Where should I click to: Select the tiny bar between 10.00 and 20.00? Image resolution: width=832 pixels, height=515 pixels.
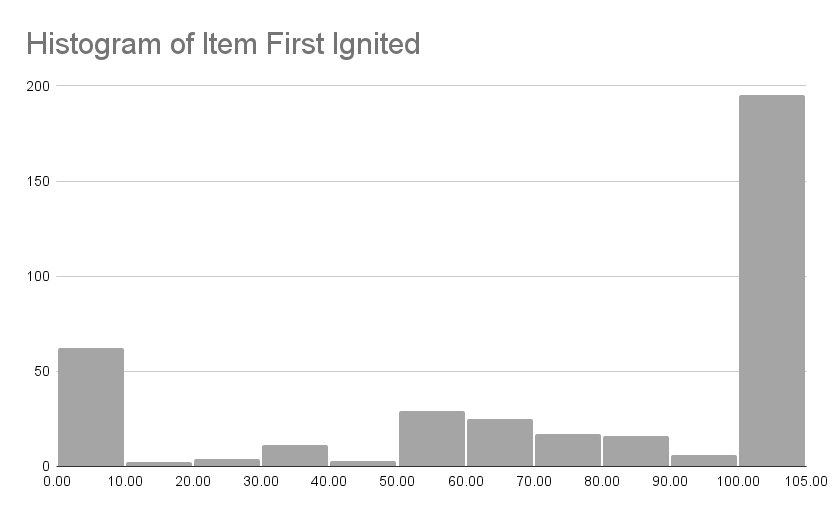pos(159,464)
